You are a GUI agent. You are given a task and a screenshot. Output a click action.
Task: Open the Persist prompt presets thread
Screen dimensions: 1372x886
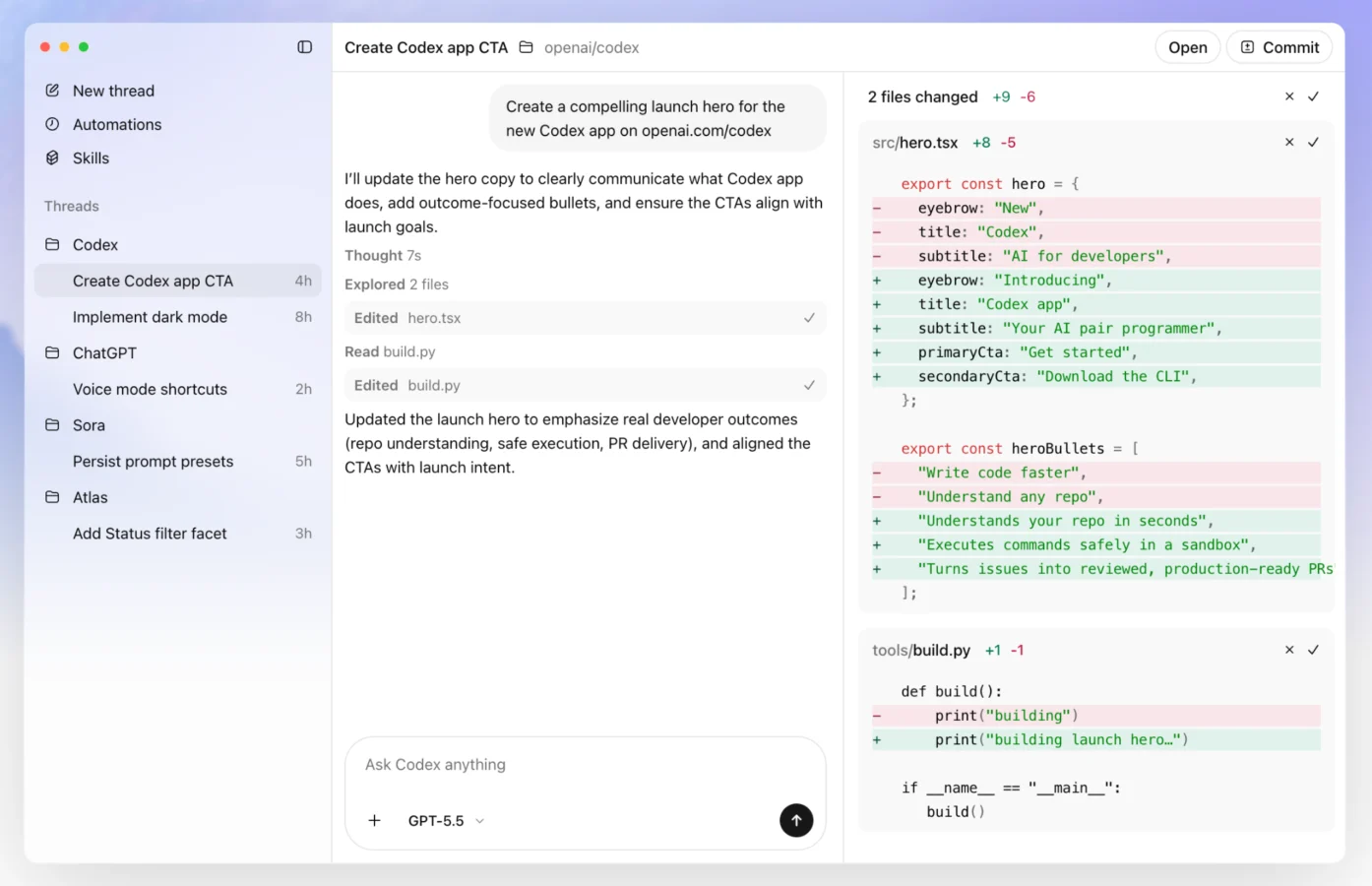(x=178, y=461)
